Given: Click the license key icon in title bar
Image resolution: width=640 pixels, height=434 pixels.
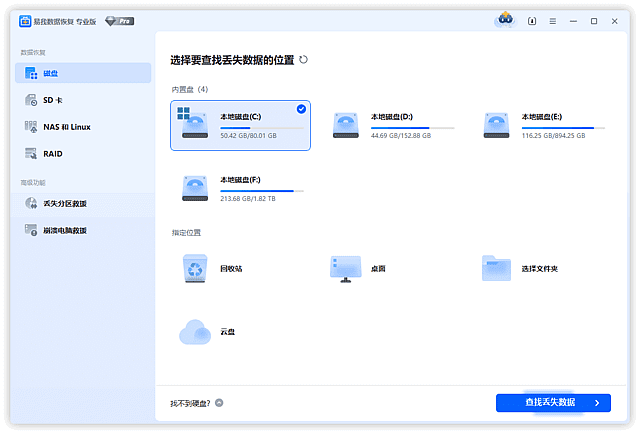Looking at the screenshot, I should click(531, 20).
